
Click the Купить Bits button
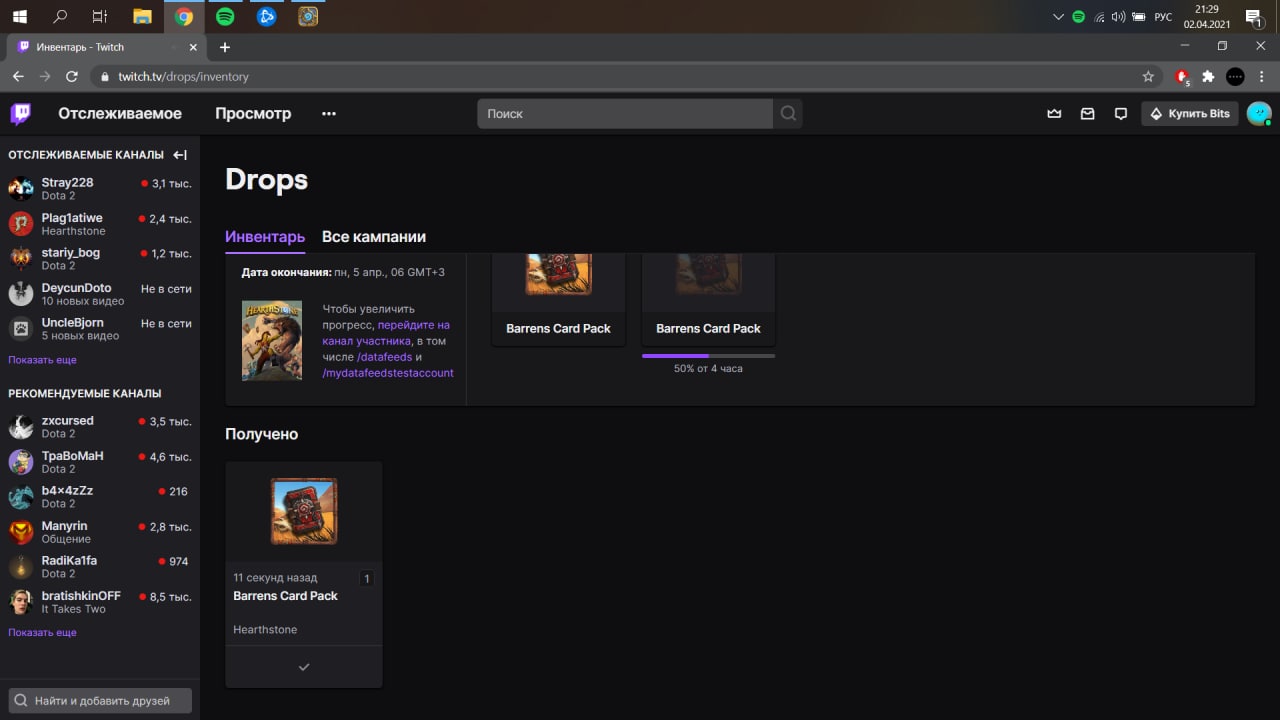[1190, 113]
